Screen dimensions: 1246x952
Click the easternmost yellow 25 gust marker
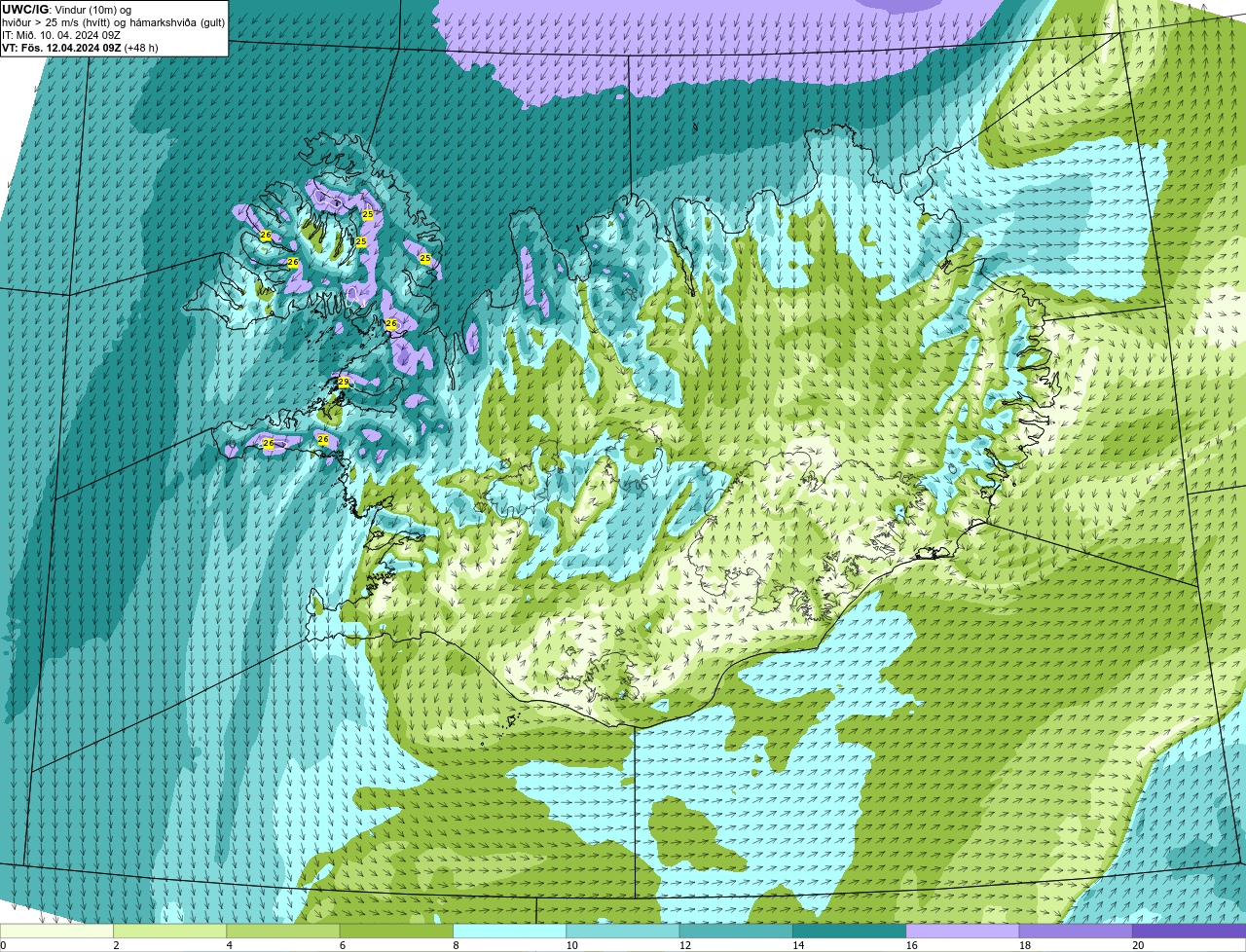[424, 258]
